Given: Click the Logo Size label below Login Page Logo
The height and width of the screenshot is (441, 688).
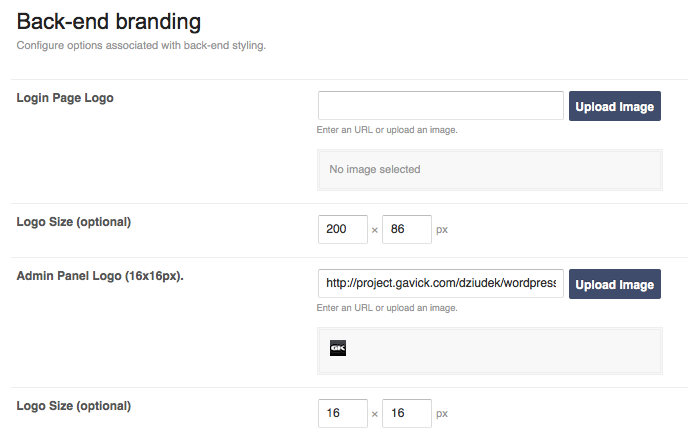Looking at the screenshot, I should 74,222.
